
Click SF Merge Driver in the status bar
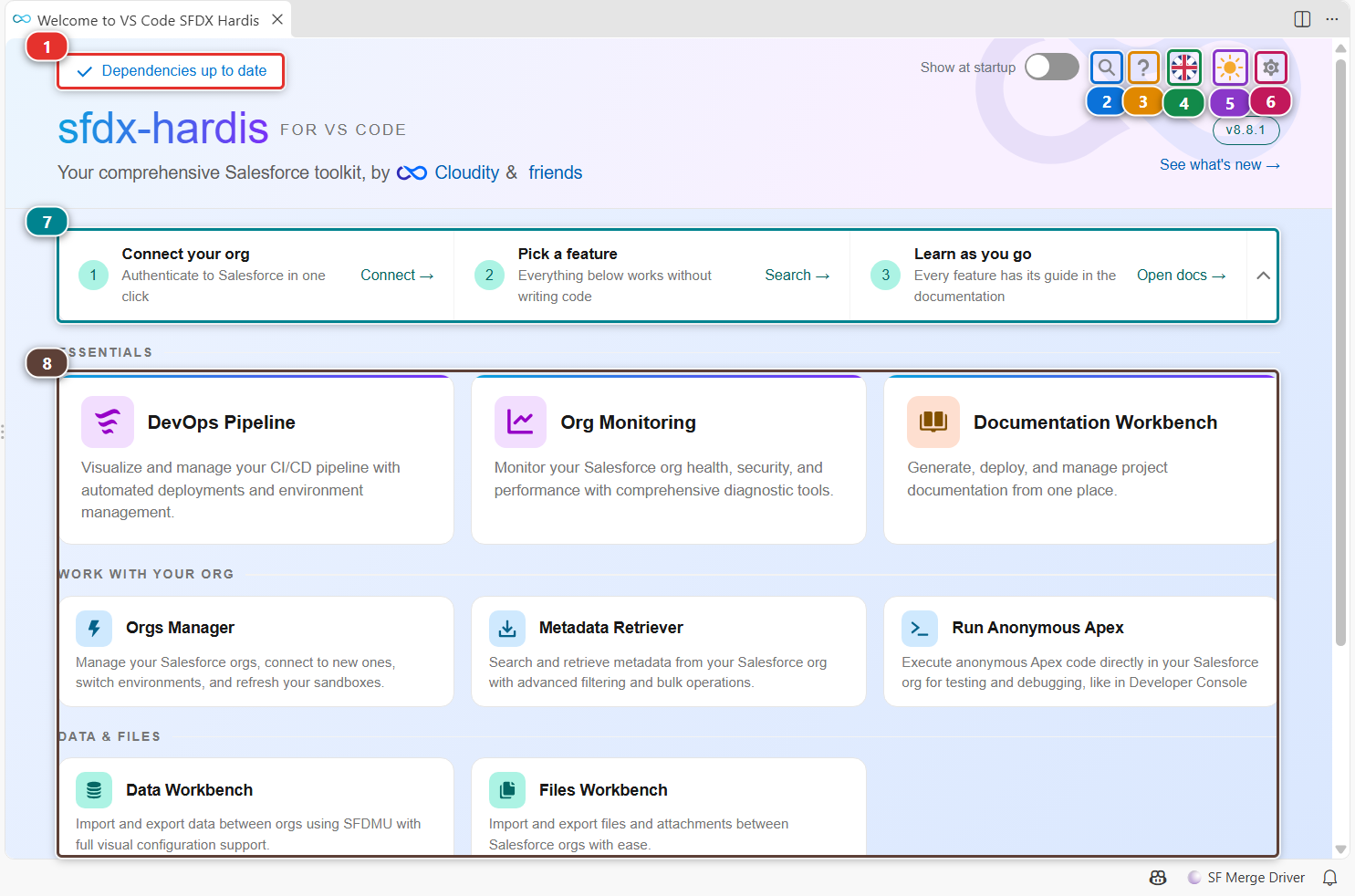click(x=1246, y=878)
